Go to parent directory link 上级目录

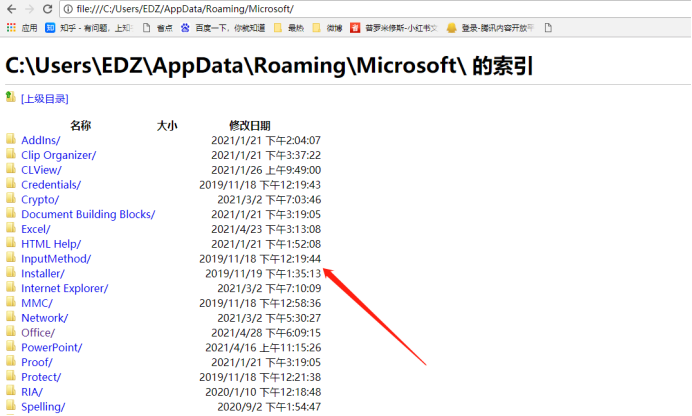45,99
